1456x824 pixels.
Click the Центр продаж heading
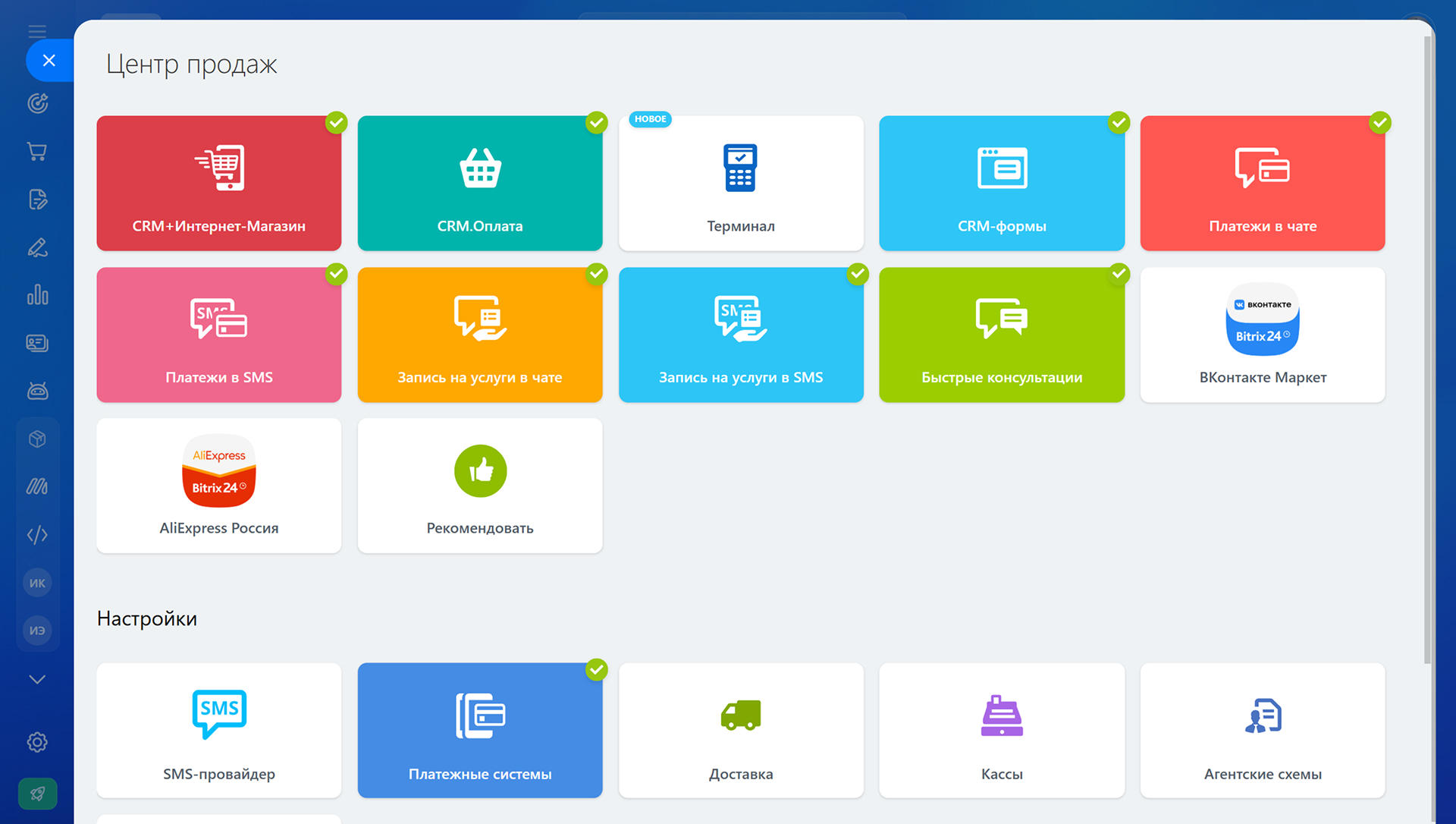coord(191,64)
